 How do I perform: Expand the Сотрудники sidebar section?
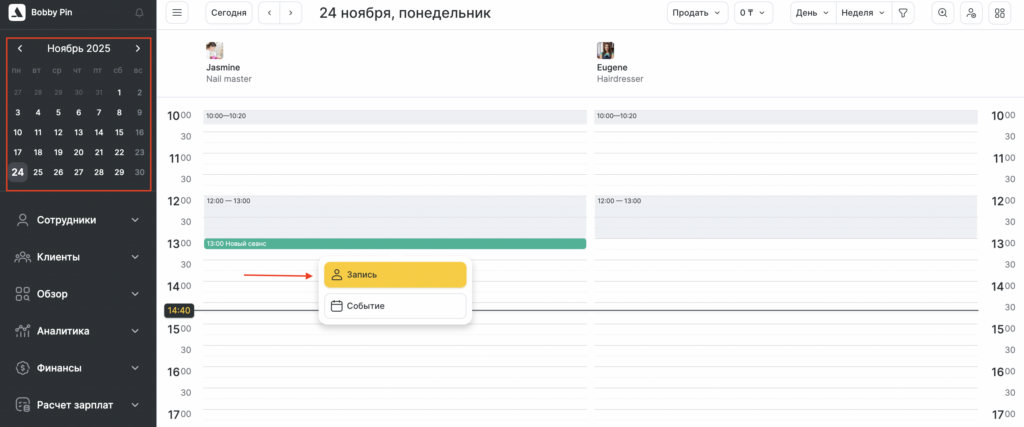click(78, 220)
